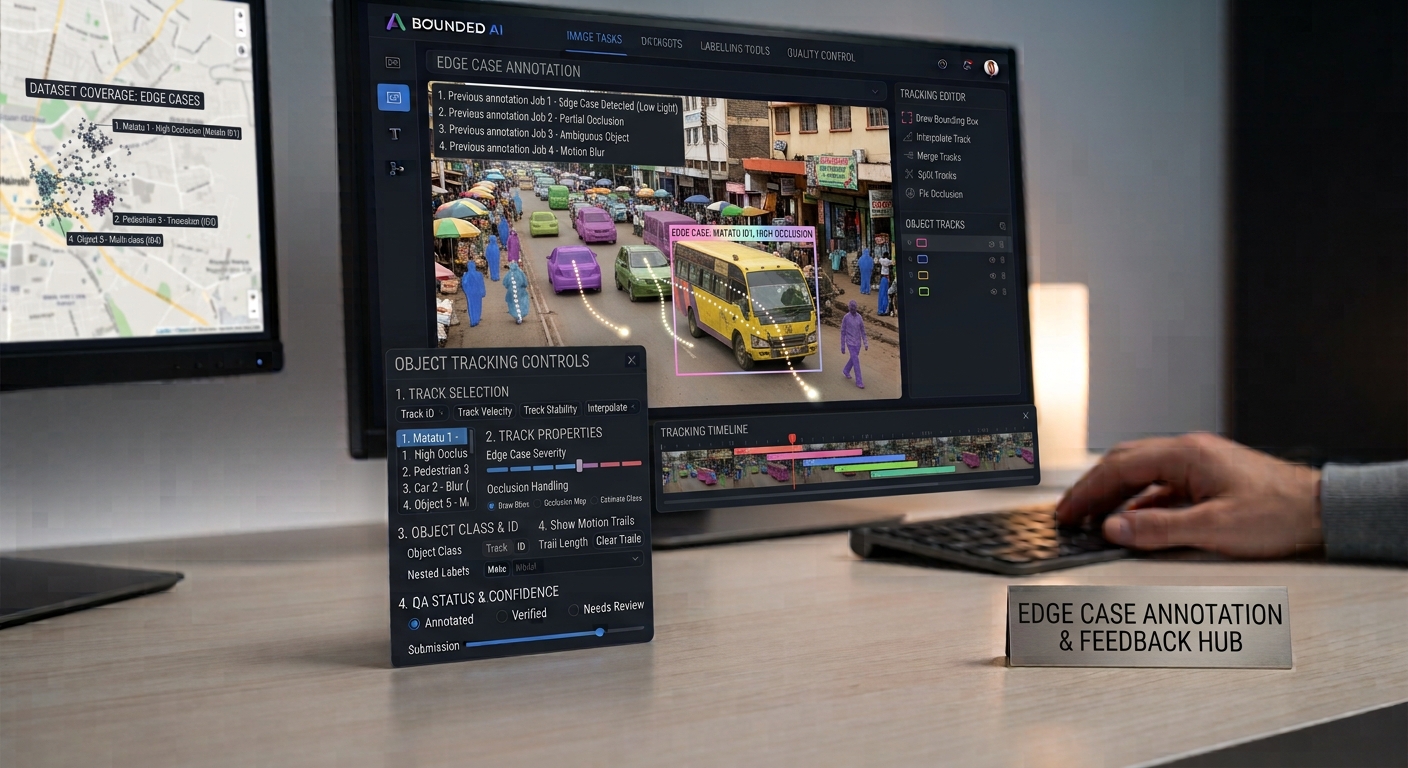Screen dimensions: 1408x768
Task: Open the branch/merge sidebar tool icon
Action: [x=396, y=168]
